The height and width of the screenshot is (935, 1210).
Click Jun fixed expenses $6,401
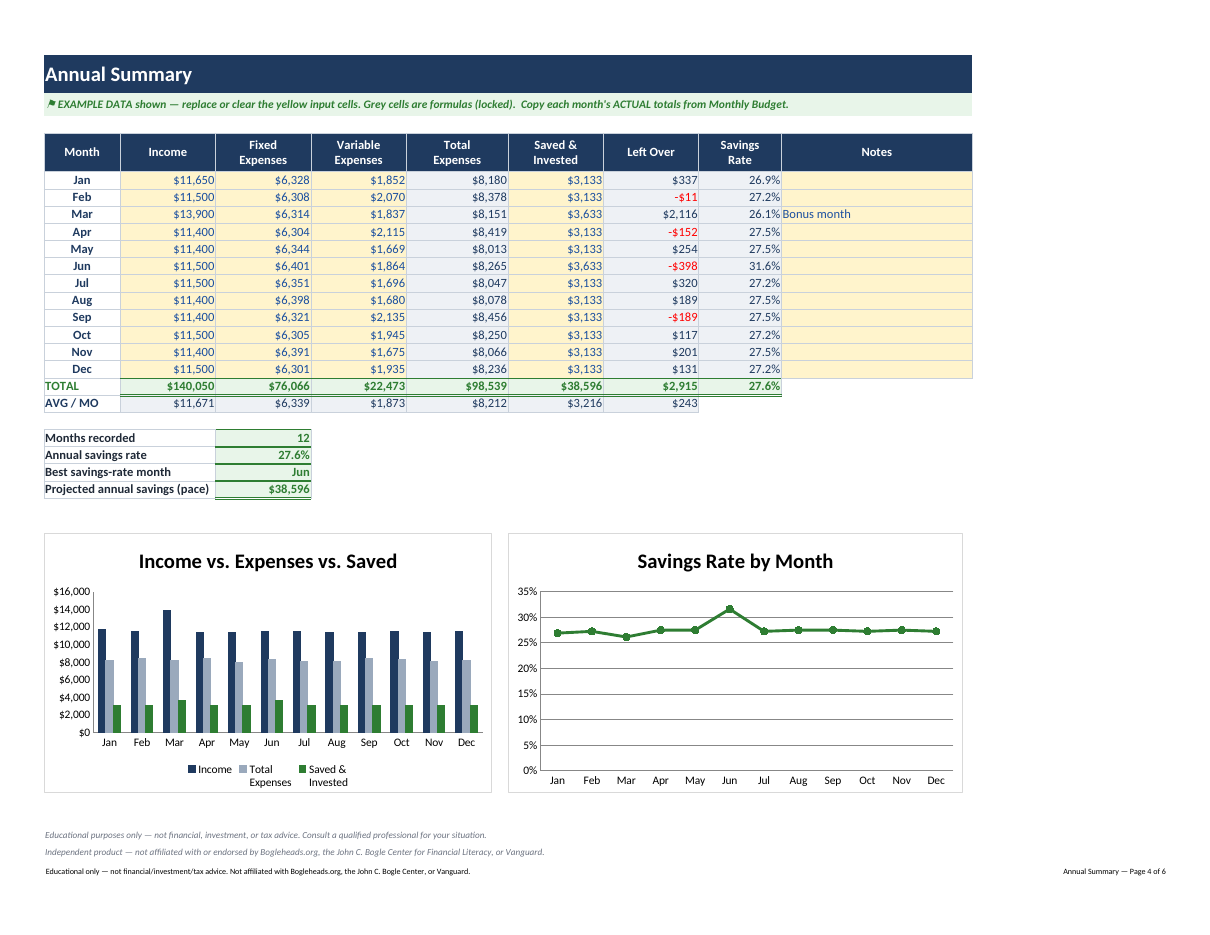pos(263,266)
